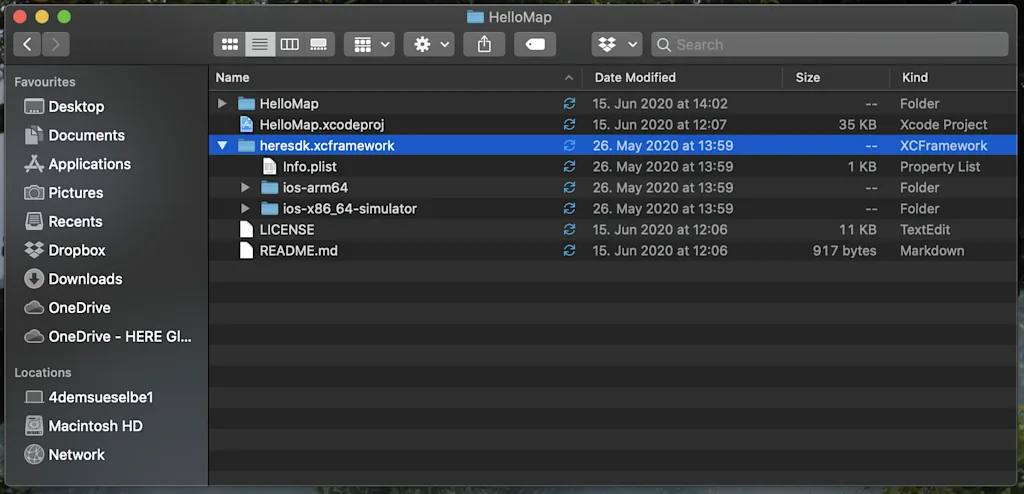
Task: Select the HelloMap.xcodeproj file icon
Action: click(246, 124)
